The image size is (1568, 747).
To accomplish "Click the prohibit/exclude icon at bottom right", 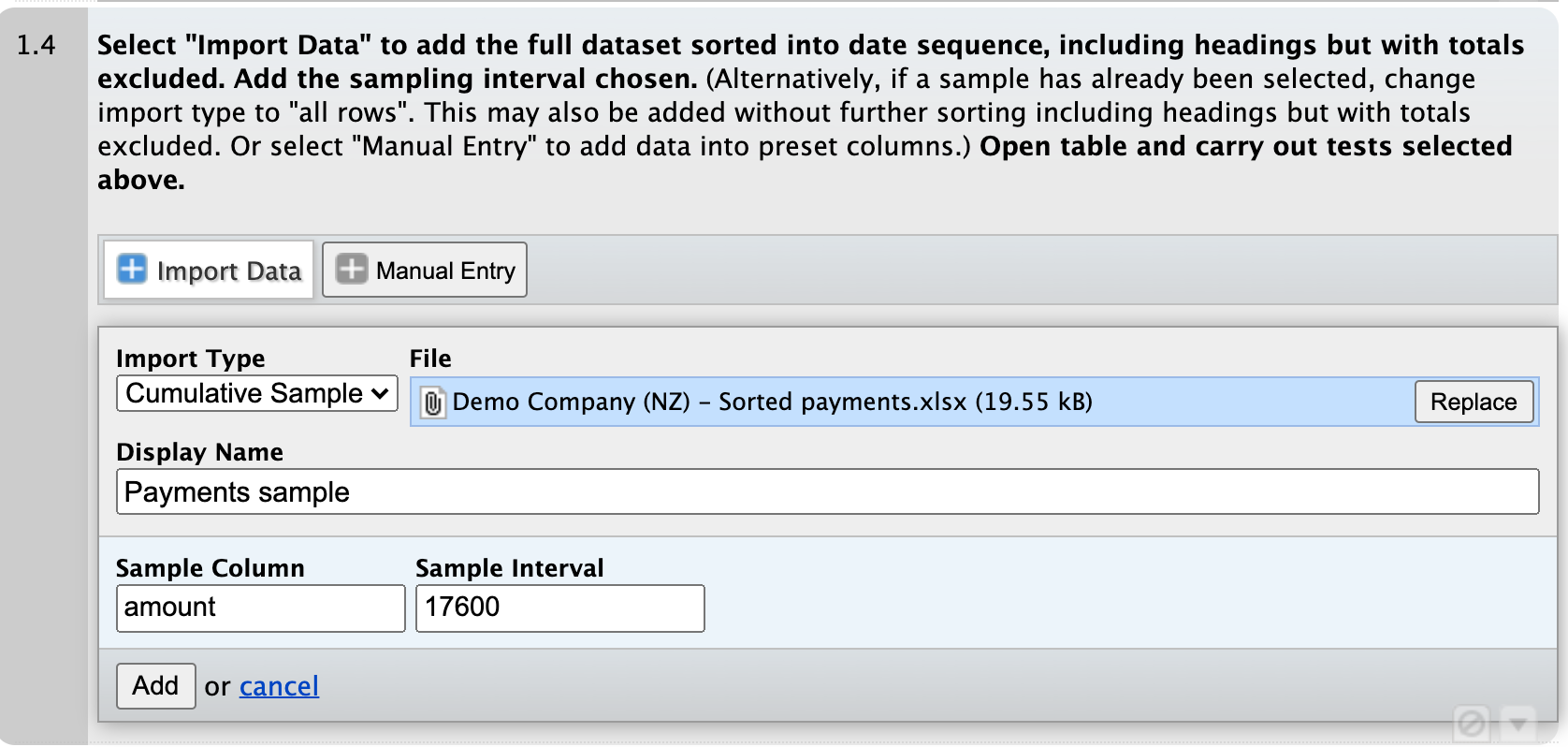I will [1472, 723].
